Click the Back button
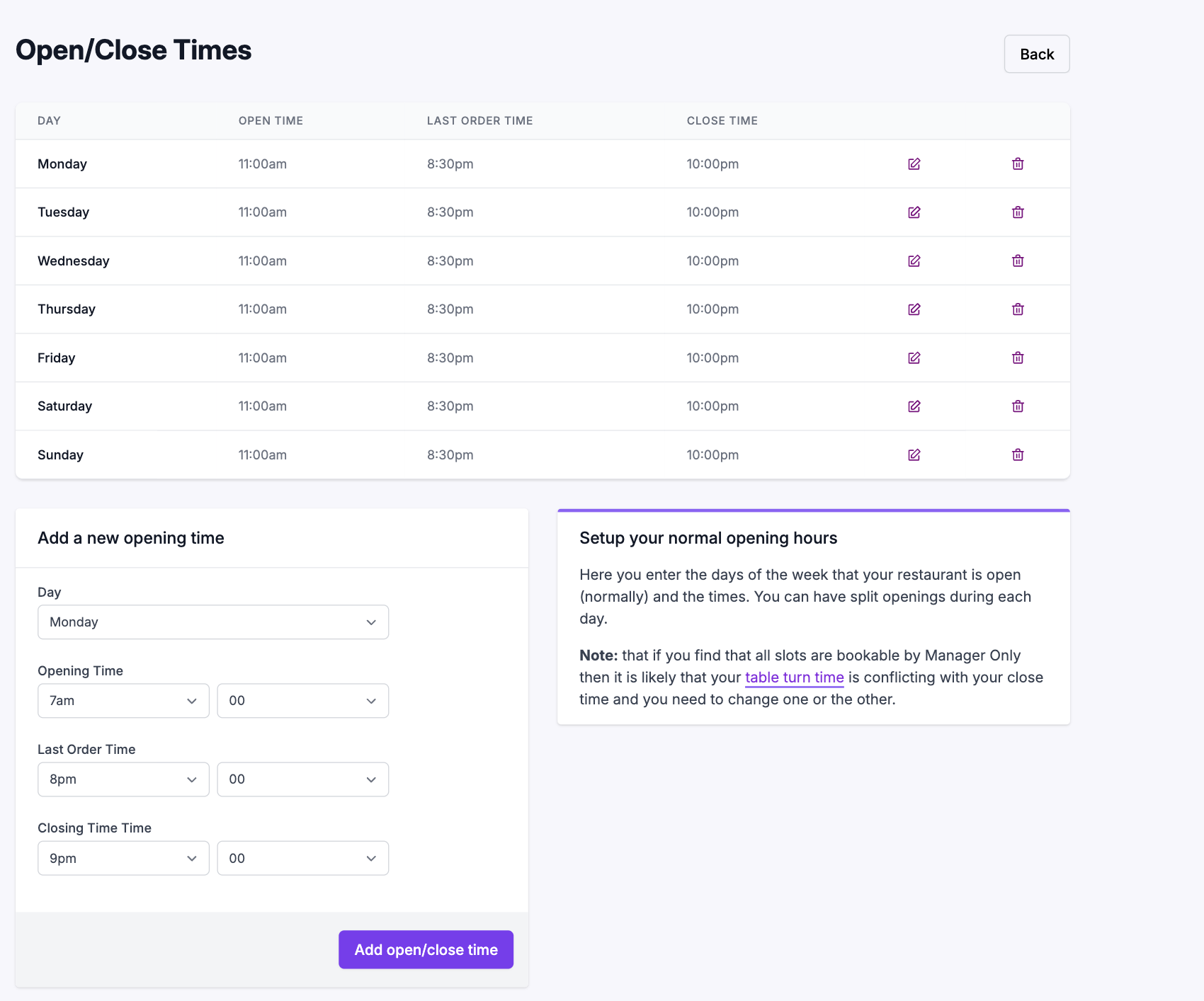This screenshot has width=1204, height=1001. [x=1037, y=54]
